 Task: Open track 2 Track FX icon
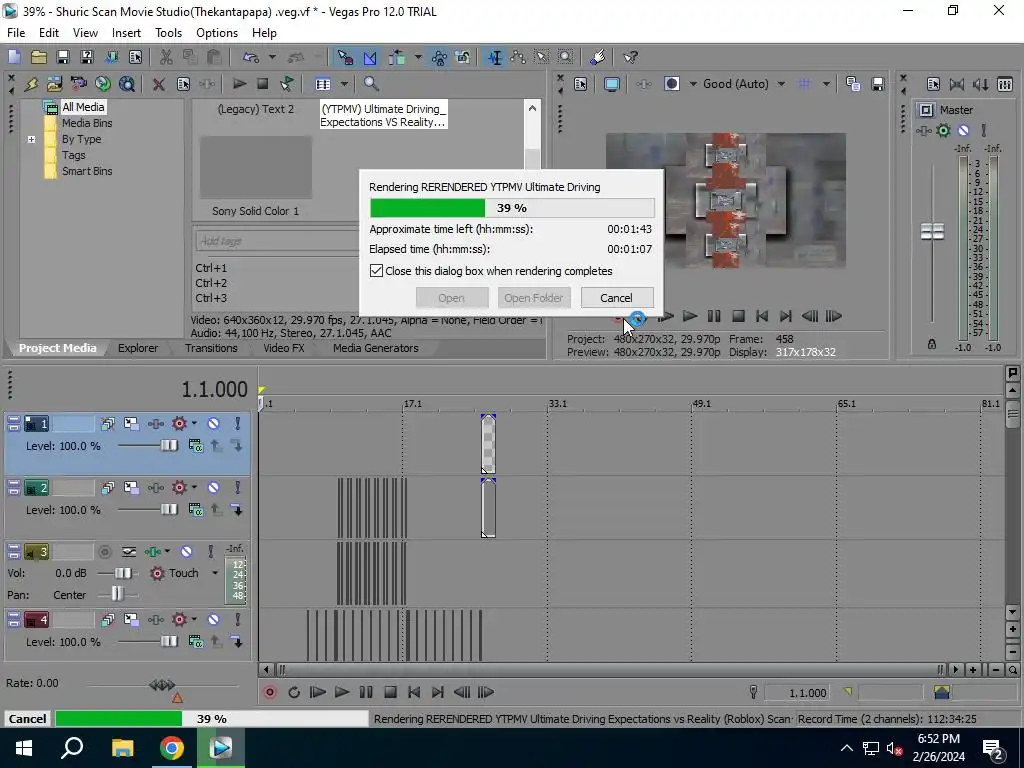(155, 488)
